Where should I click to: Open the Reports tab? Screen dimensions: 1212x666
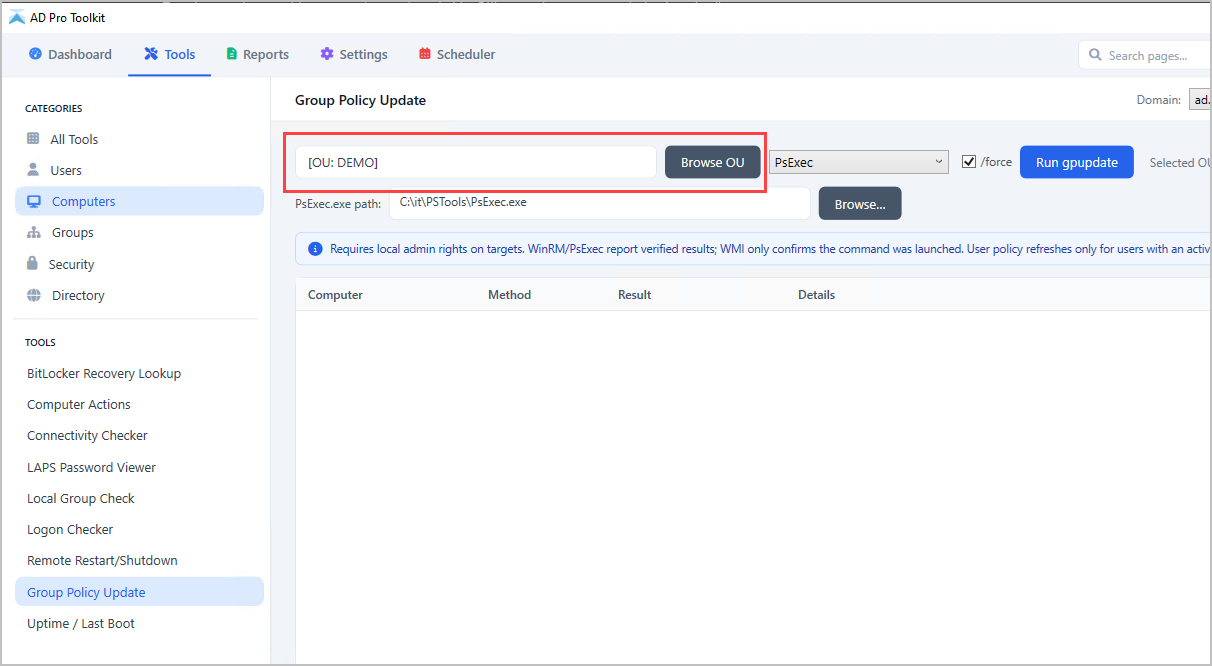point(258,54)
